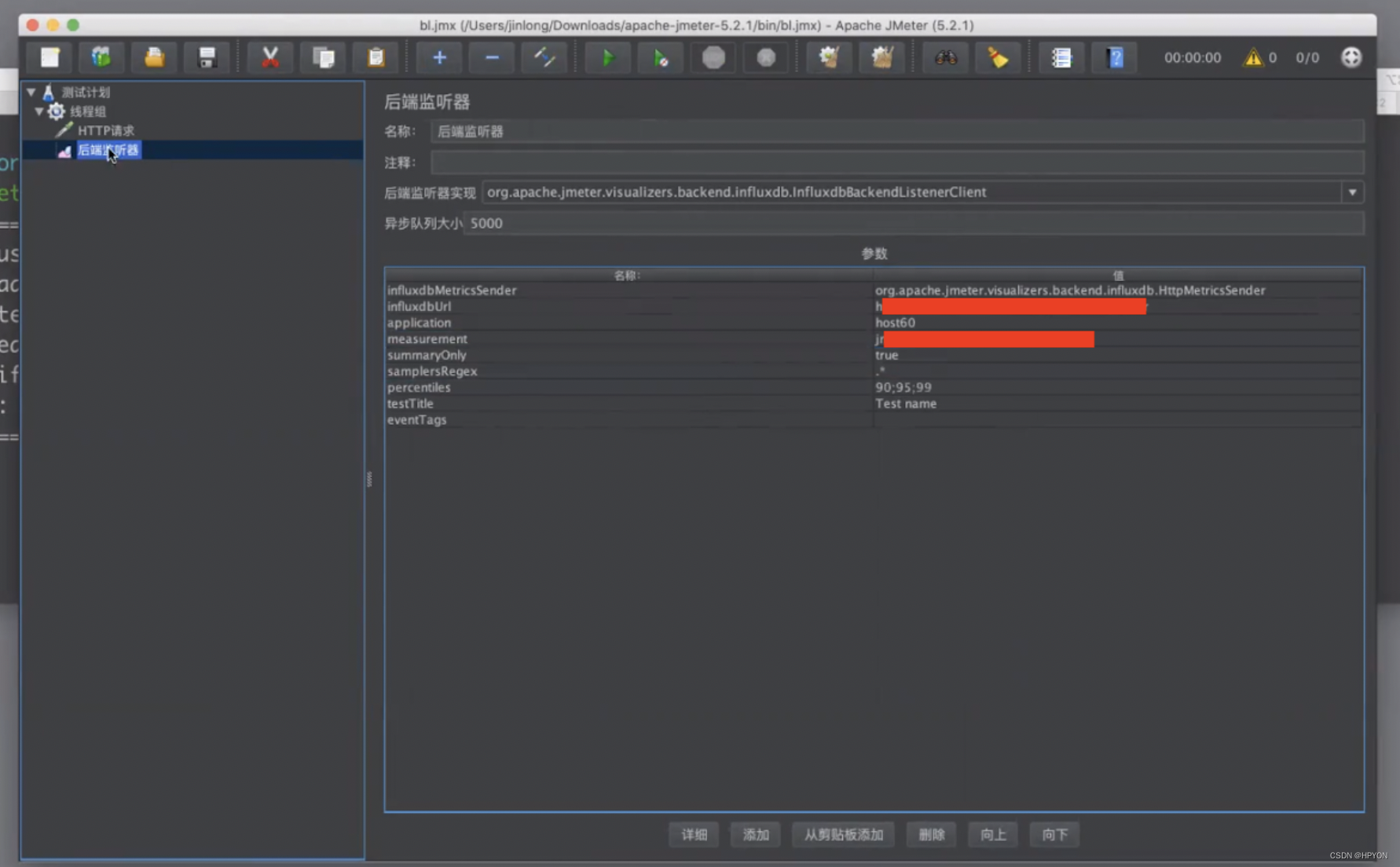Click the remote engine globe icon
1400x867 pixels.
[x=1351, y=57]
